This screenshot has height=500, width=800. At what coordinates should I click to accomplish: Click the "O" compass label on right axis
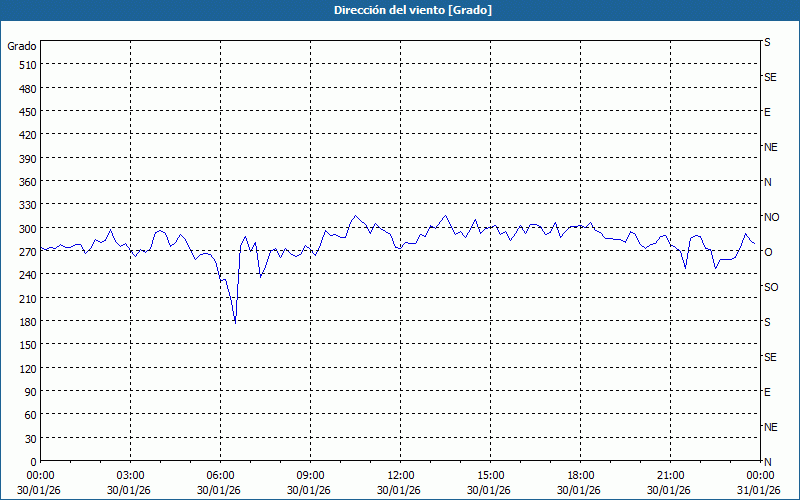pyautogui.click(x=768, y=252)
